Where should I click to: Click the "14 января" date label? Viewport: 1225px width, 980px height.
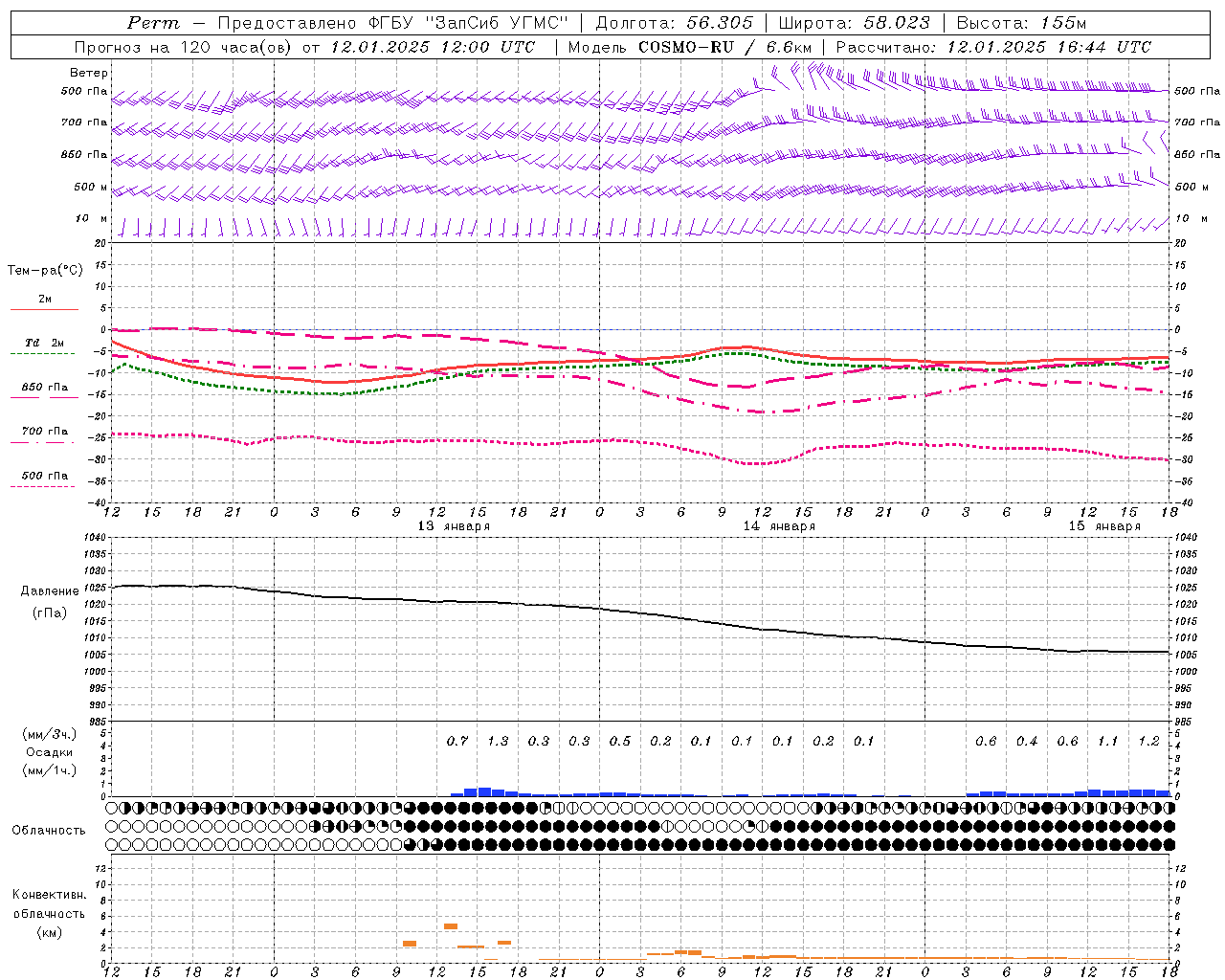tap(779, 526)
